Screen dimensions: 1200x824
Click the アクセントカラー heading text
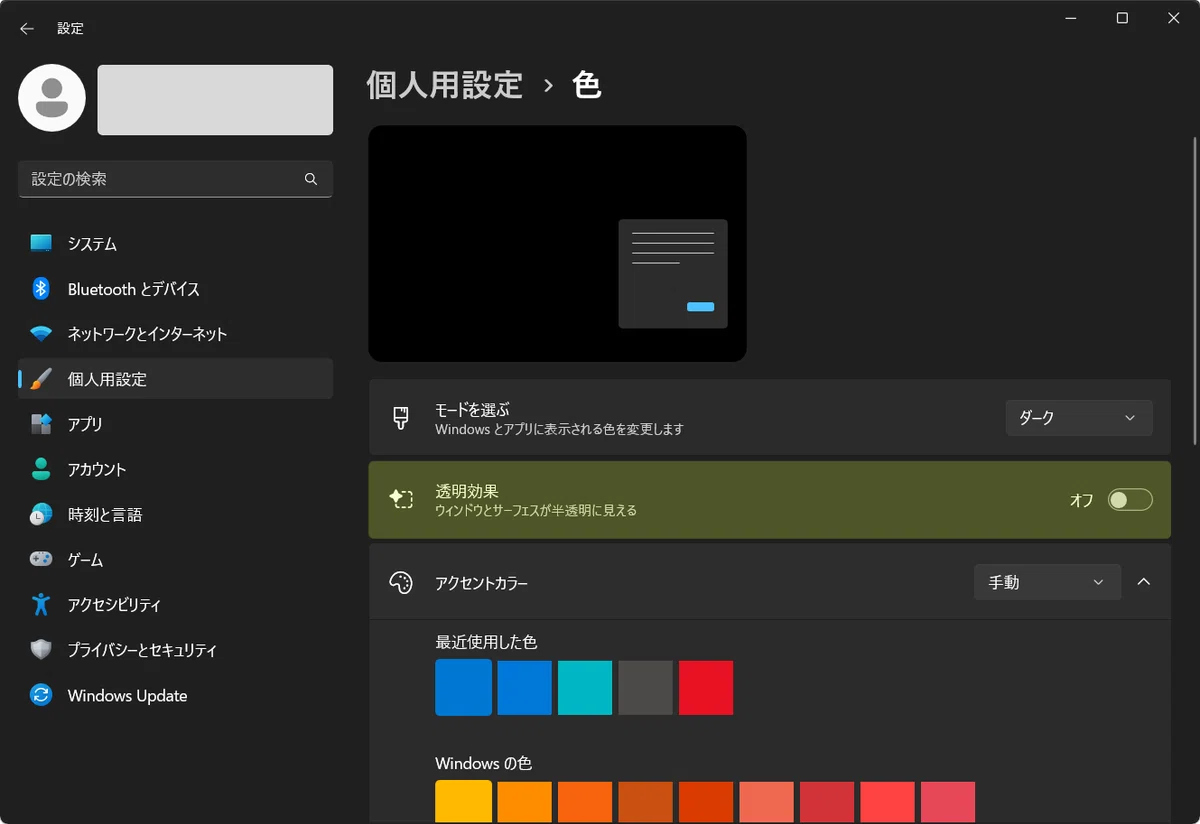point(481,583)
